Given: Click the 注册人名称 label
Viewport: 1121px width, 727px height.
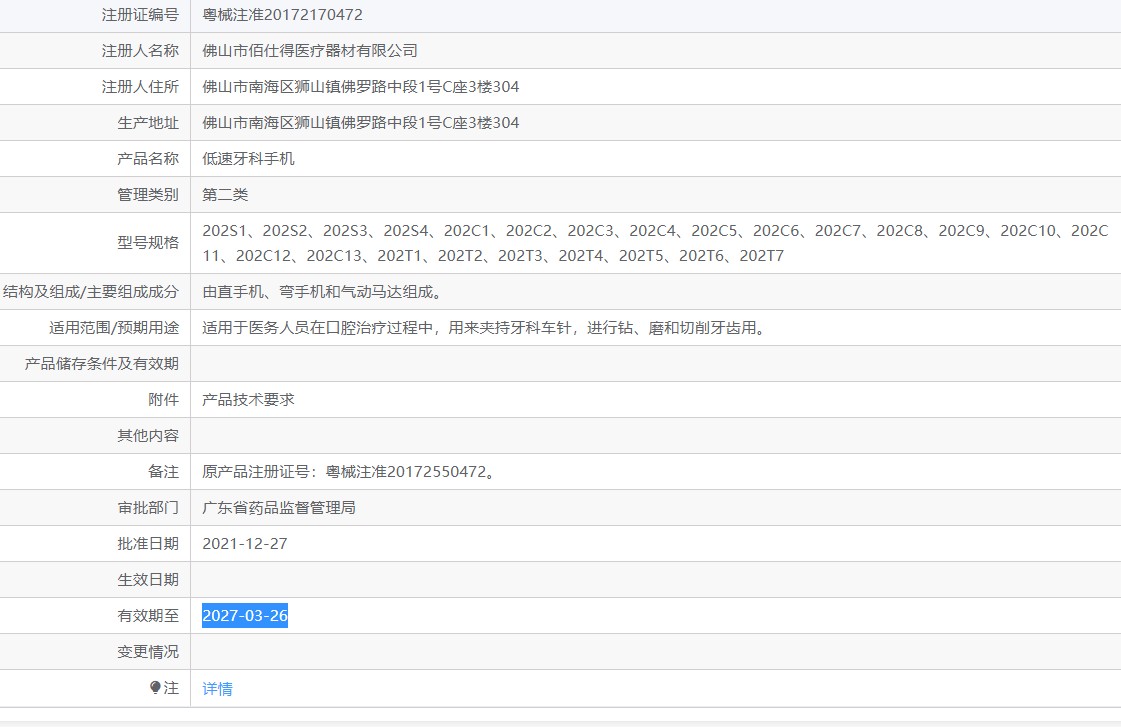Looking at the screenshot, I should click(140, 51).
